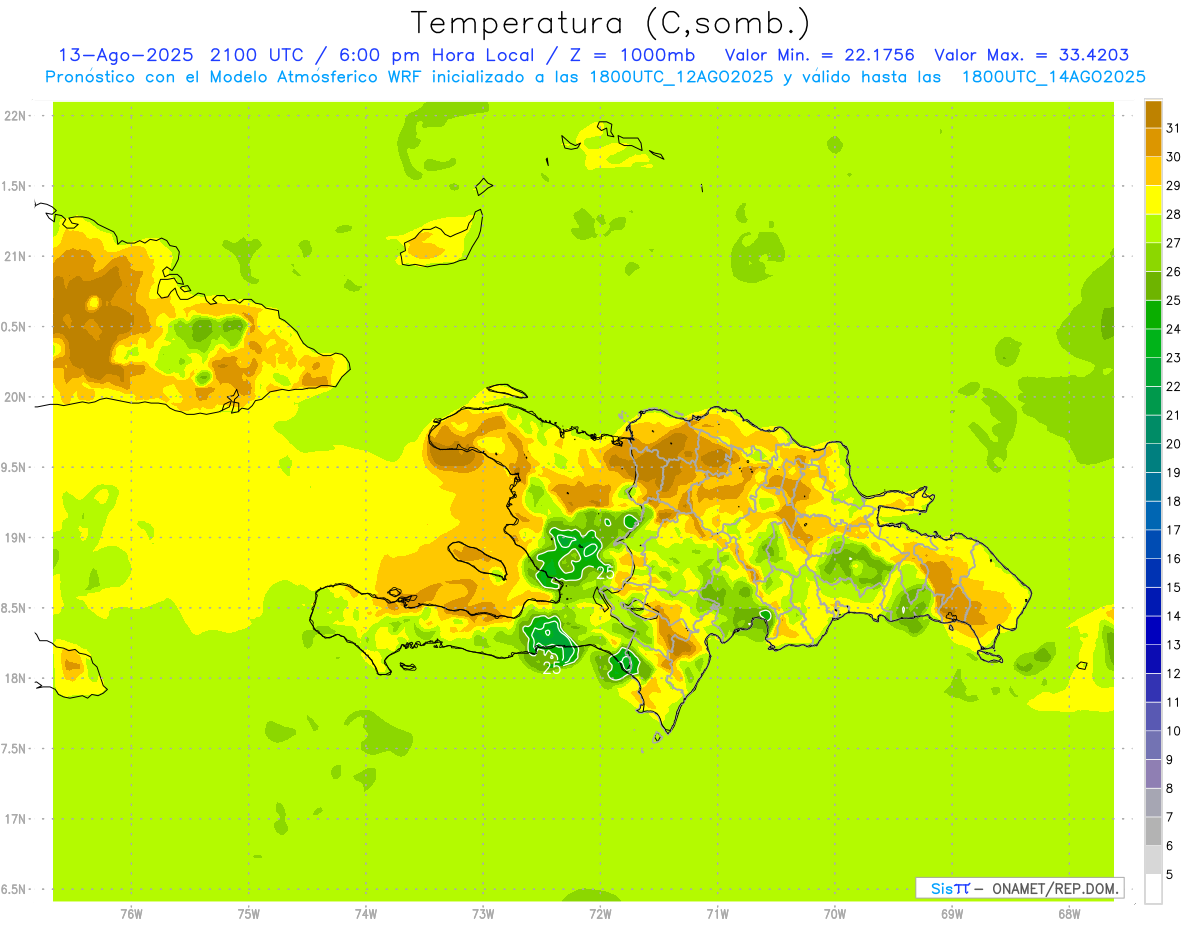The width and height of the screenshot is (1200, 927).
Task: Click the "13-Ago-2025" forecast date
Action: [x=125, y=55]
